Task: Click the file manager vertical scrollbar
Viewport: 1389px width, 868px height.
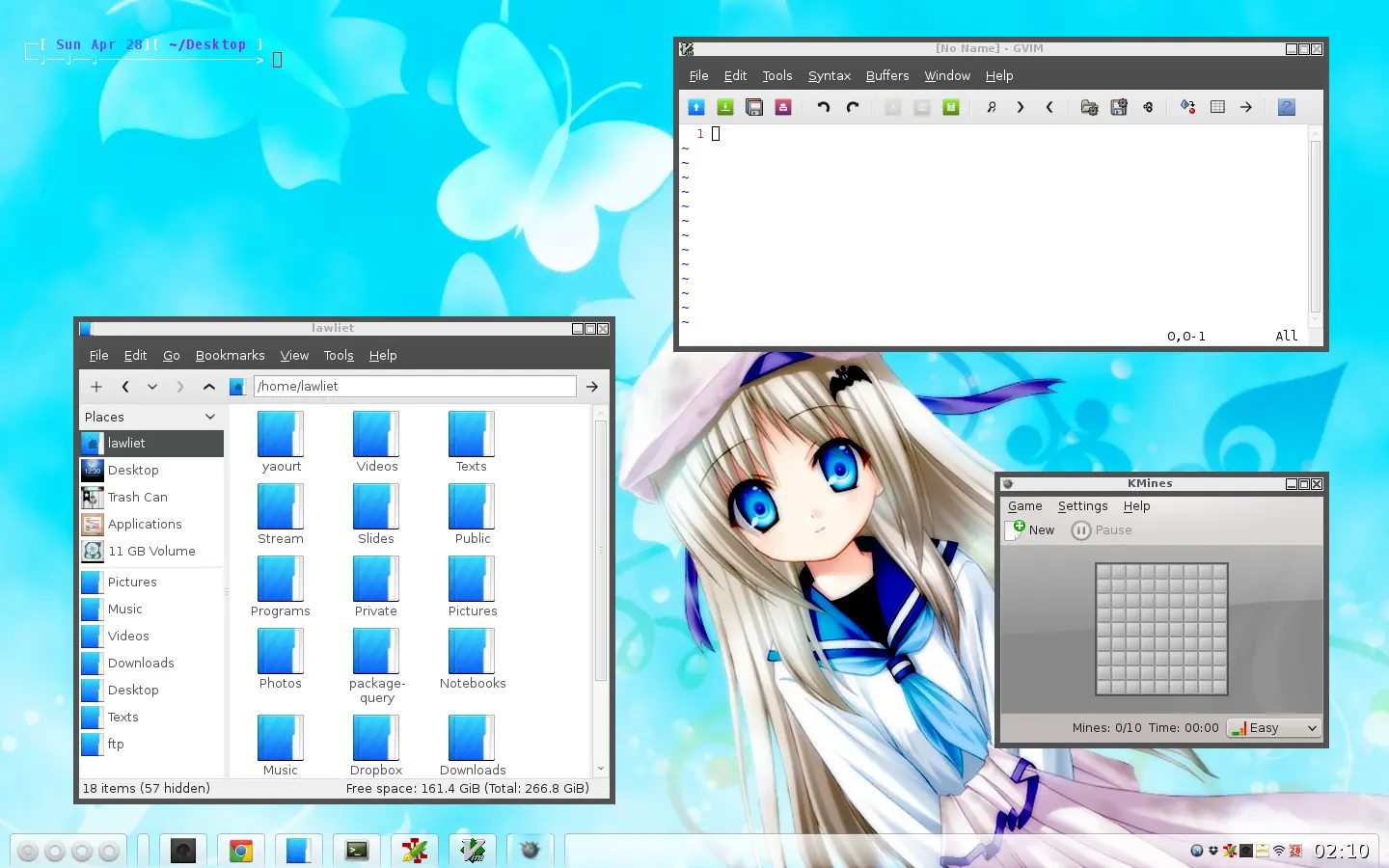Action: (x=601, y=550)
